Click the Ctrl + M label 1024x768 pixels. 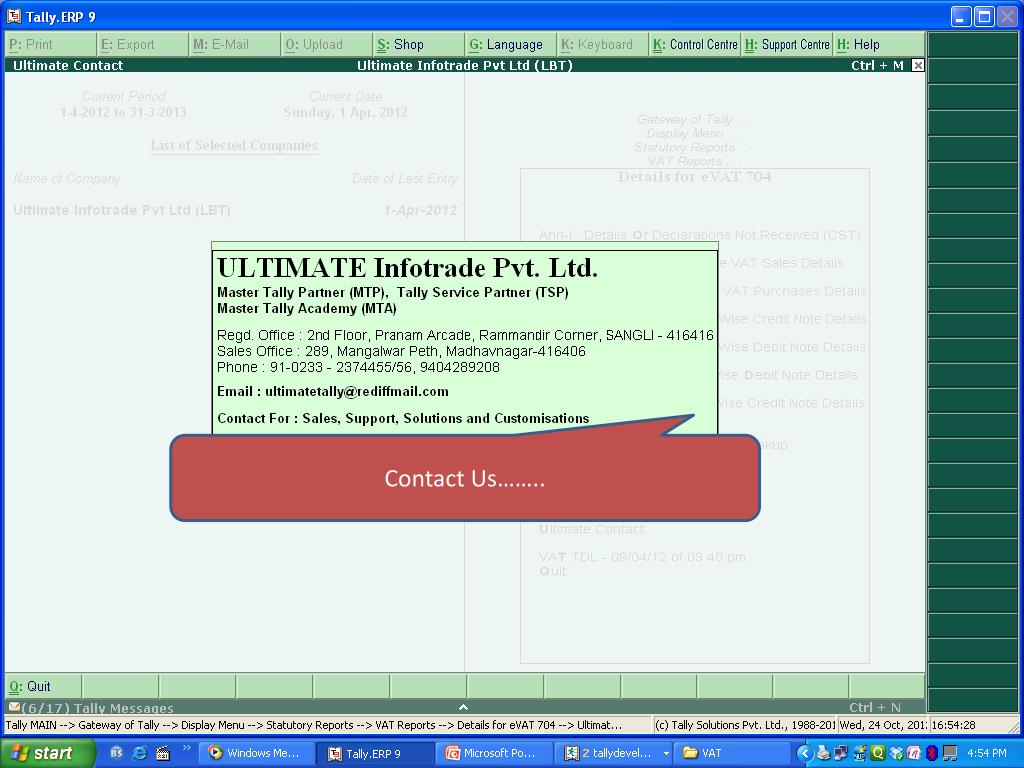pyautogui.click(x=877, y=65)
